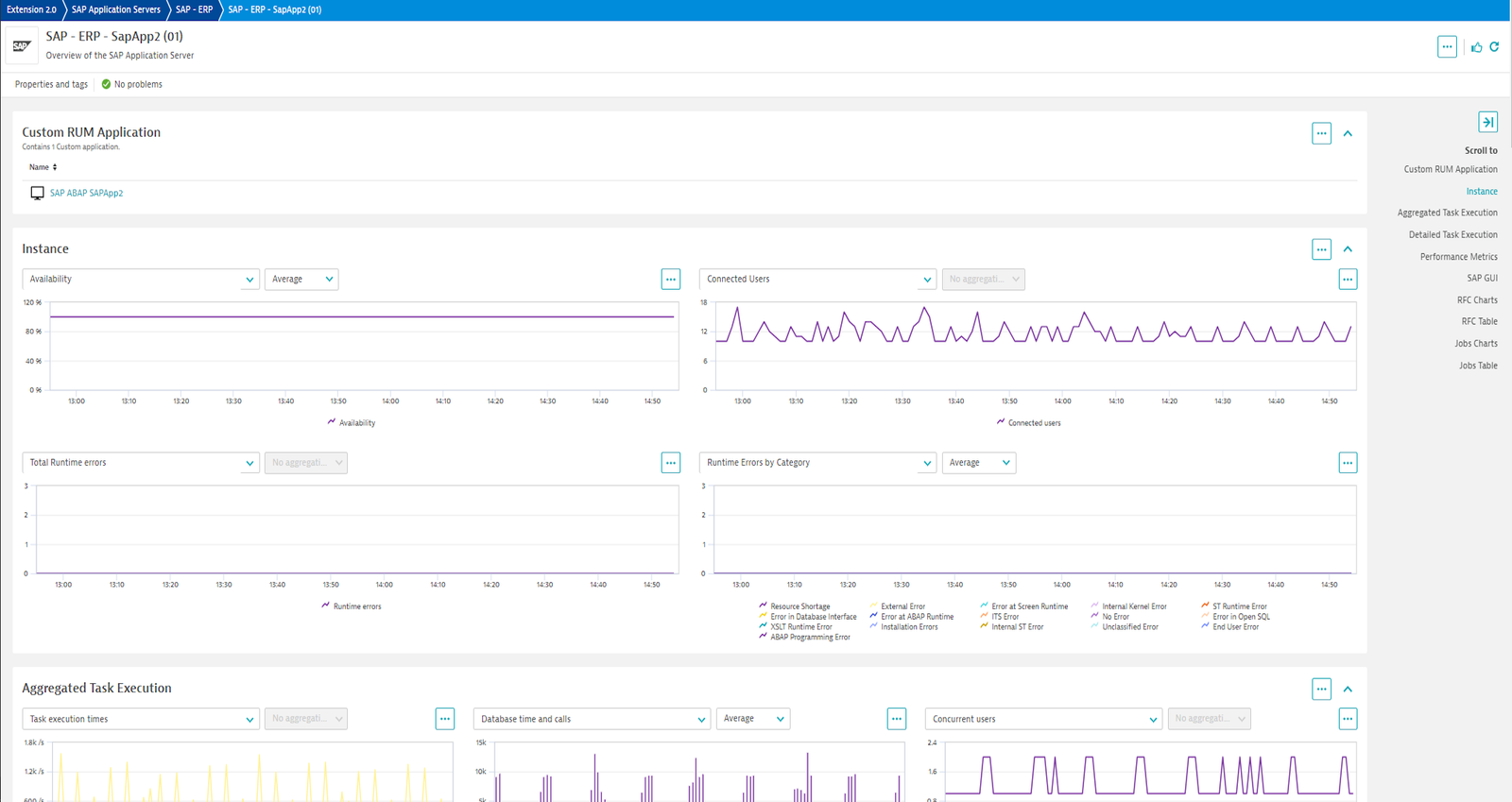Collapse the Scroll to sidebar panel

click(1487, 122)
